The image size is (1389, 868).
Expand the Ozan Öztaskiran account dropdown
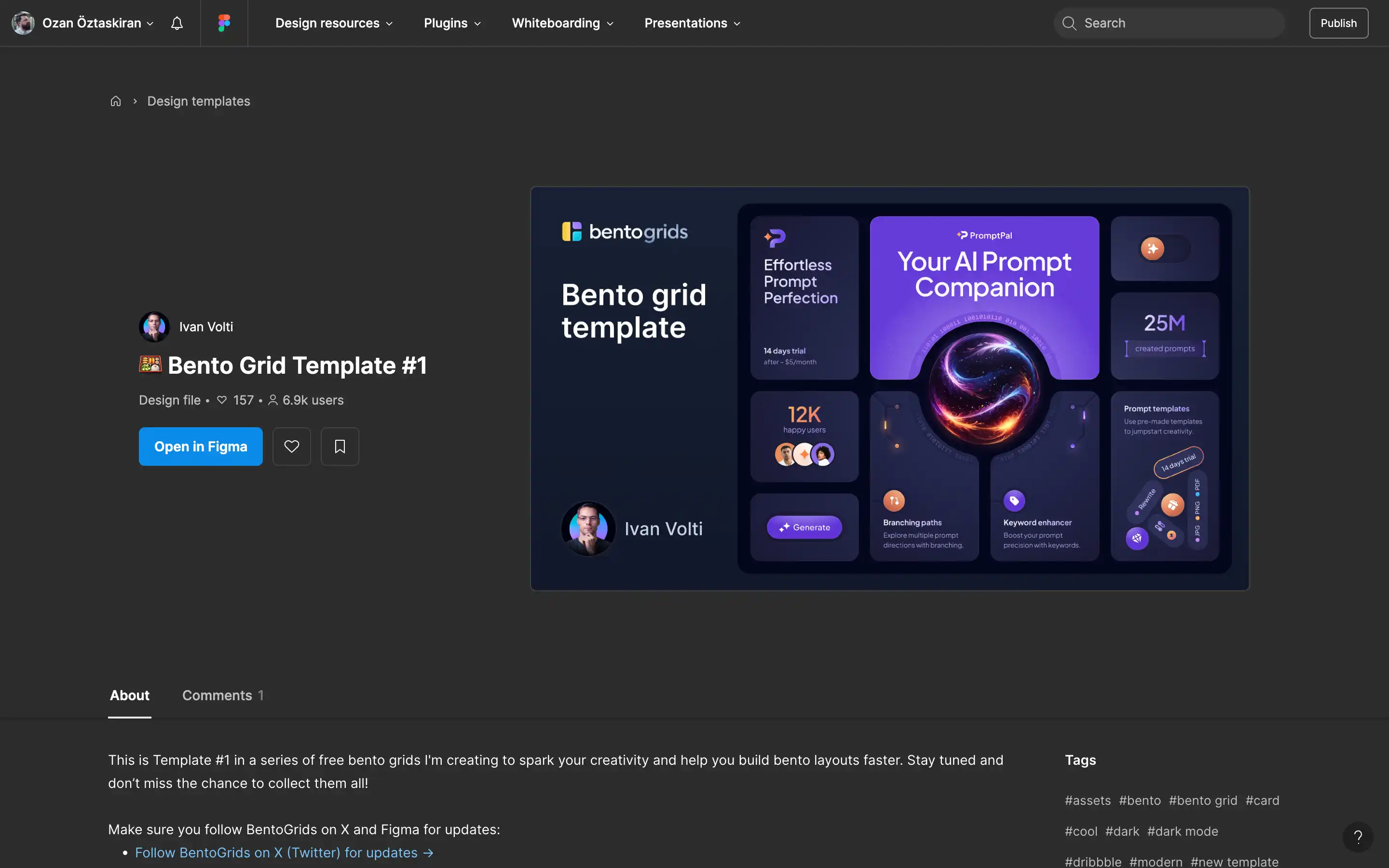150,24
